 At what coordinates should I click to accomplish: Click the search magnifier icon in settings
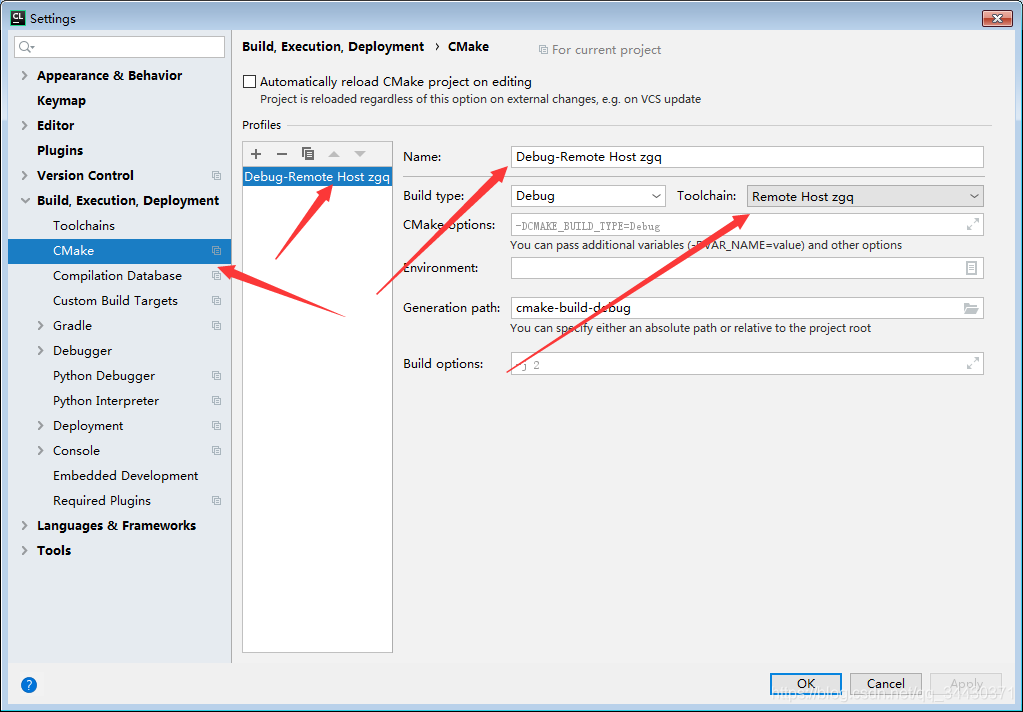(26, 47)
